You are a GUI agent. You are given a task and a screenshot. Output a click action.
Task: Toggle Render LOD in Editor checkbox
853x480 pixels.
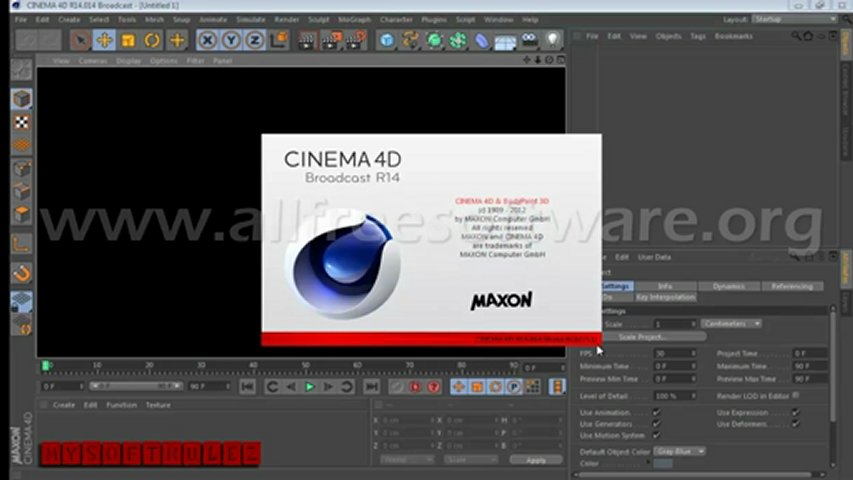(796, 395)
